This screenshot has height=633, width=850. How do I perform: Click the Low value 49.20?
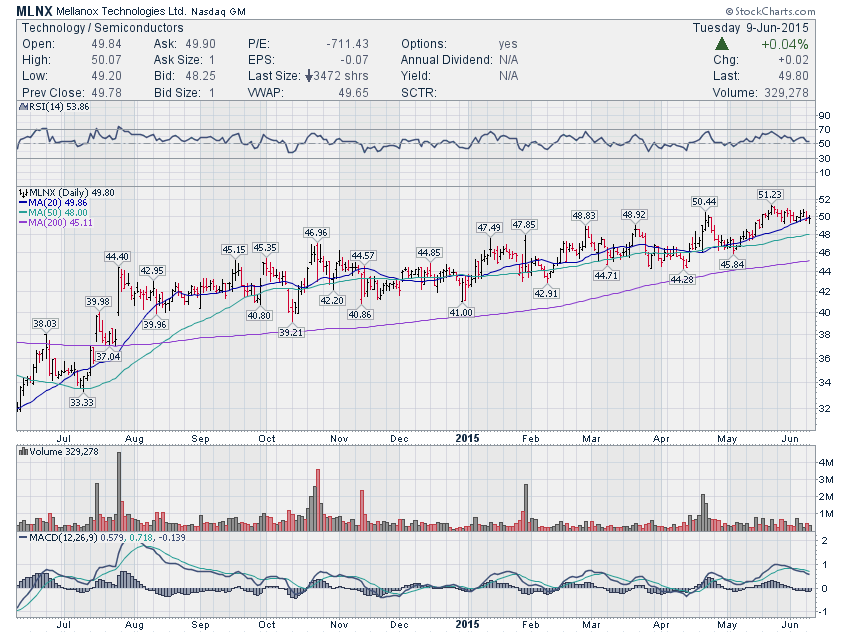point(106,76)
